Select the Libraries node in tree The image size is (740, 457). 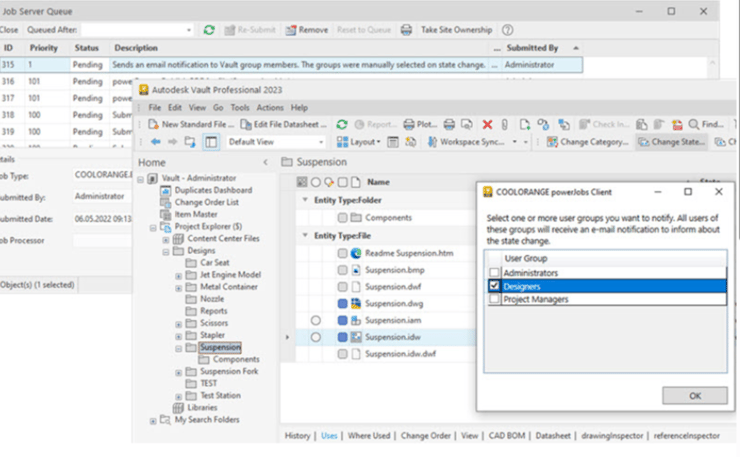click(202, 407)
